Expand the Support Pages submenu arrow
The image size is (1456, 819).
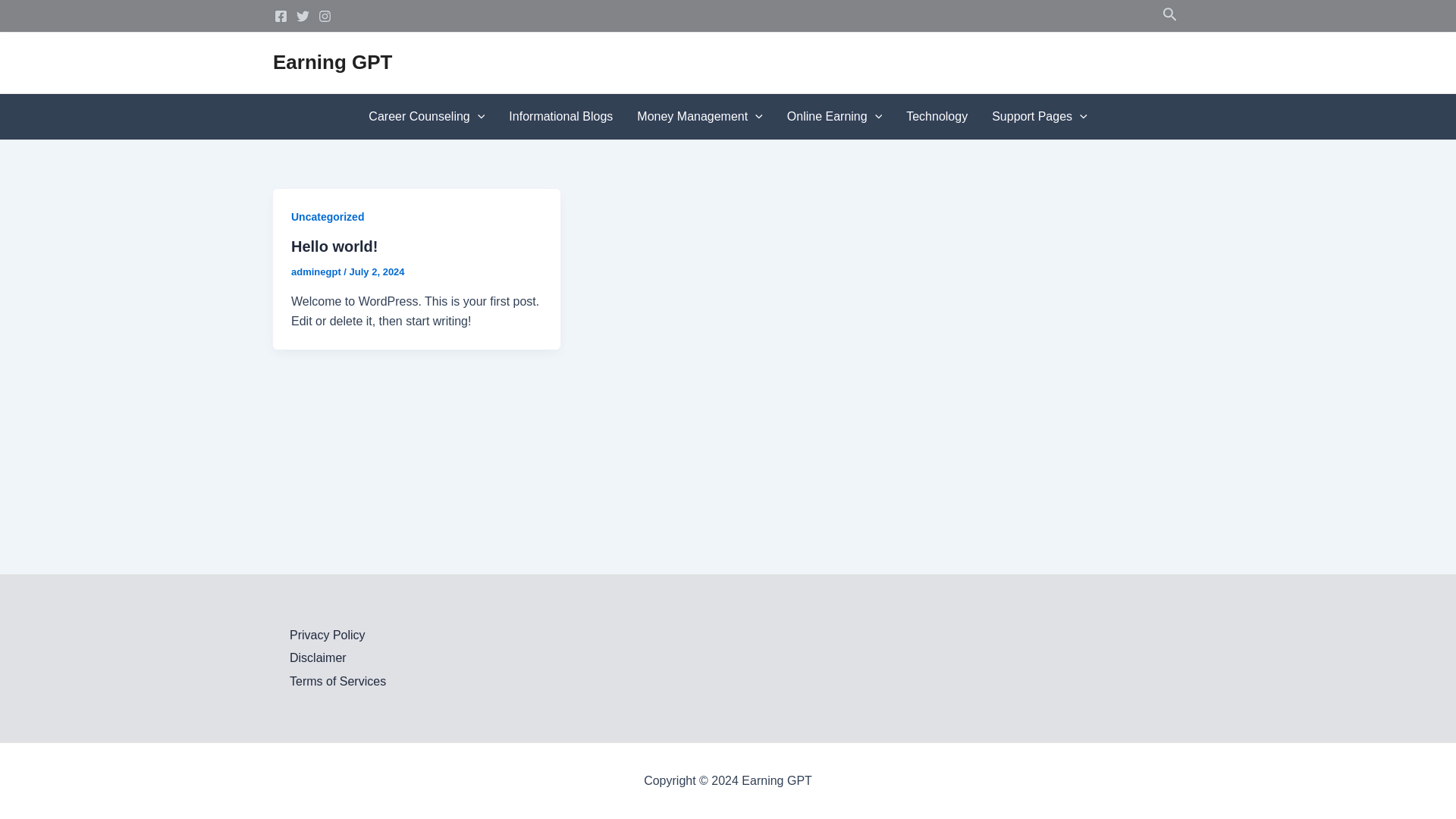coord(1083,117)
